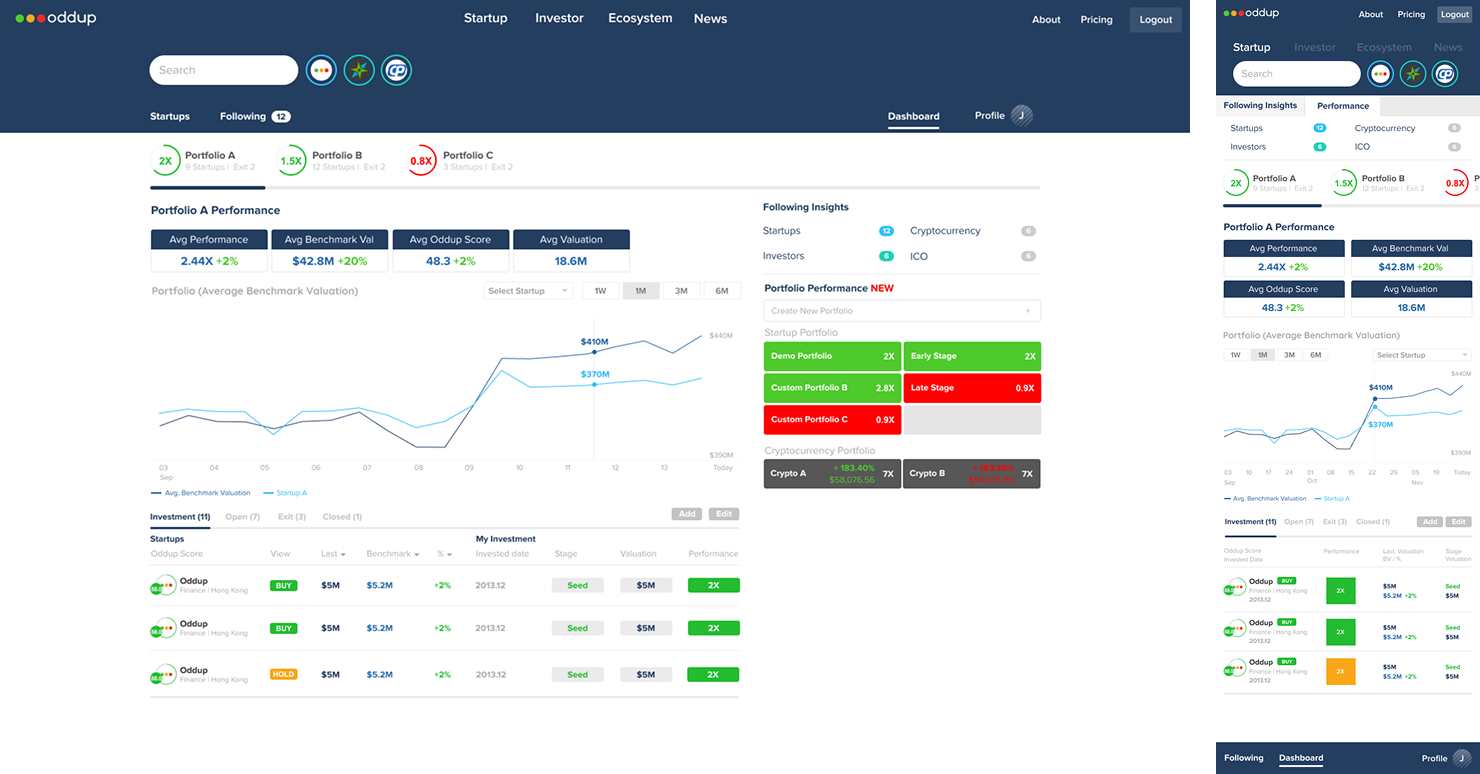Click into the wide Search field on the left
This screenshot has width=1480, height=774.
click(224, 70)
